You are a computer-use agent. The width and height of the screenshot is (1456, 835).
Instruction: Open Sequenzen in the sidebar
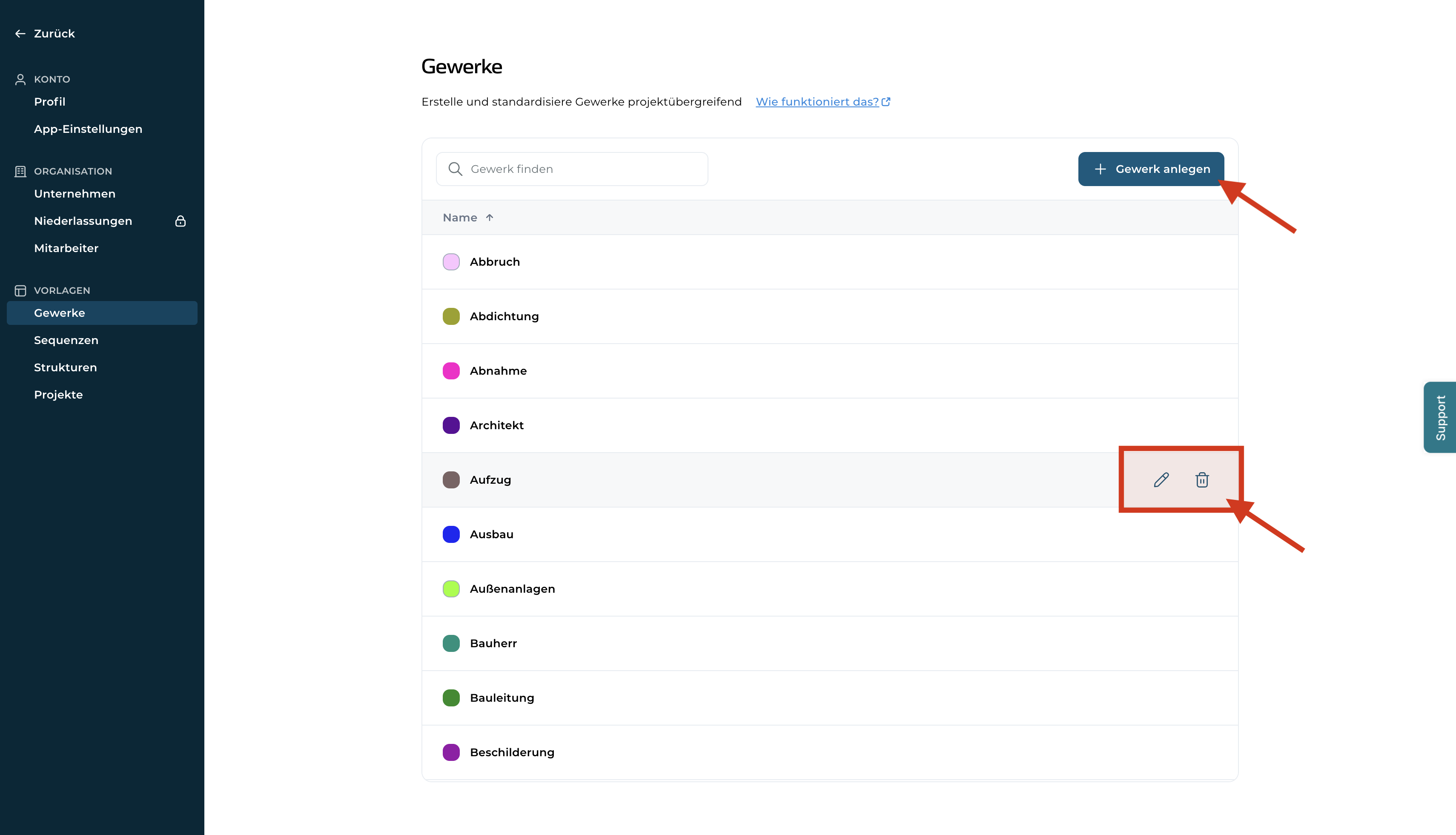coord(66,341)
